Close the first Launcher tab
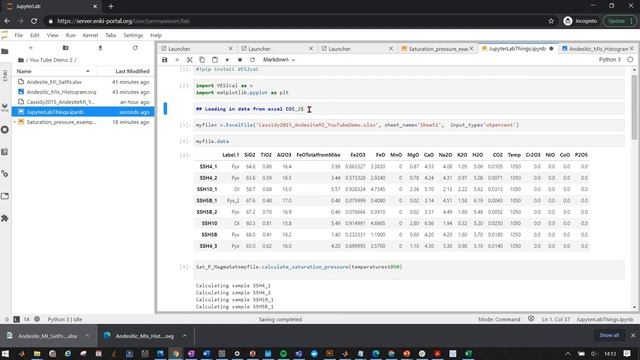This screenshot has height=360, width=640. [230, 49]
